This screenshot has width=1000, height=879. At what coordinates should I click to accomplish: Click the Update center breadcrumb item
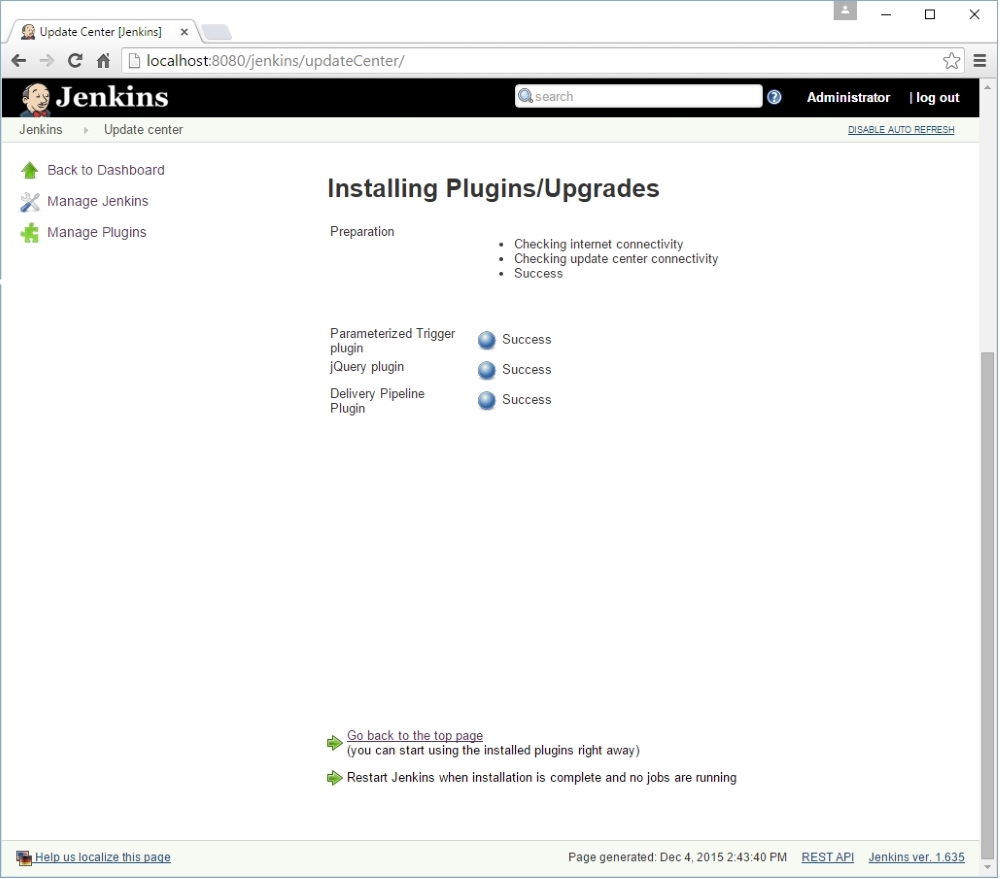[x=143, y=129]
